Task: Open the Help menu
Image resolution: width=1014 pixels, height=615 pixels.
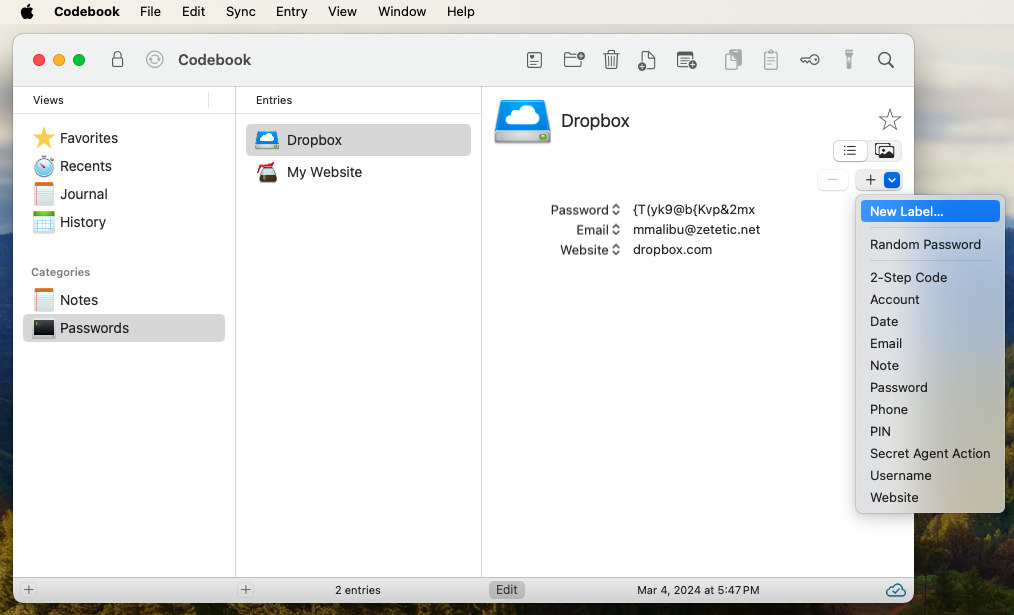Action: coord(460,12)
